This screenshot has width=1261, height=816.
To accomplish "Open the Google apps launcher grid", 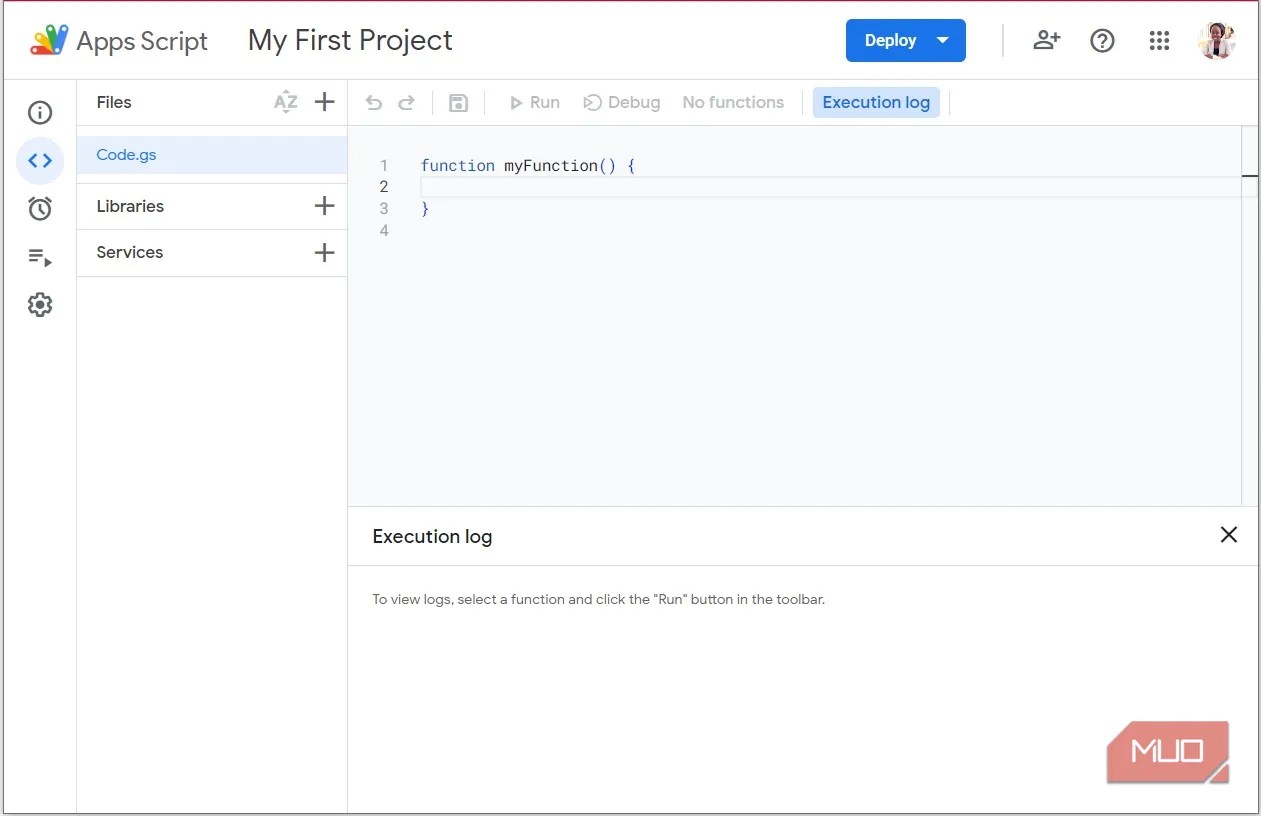I will point(1159,41).
